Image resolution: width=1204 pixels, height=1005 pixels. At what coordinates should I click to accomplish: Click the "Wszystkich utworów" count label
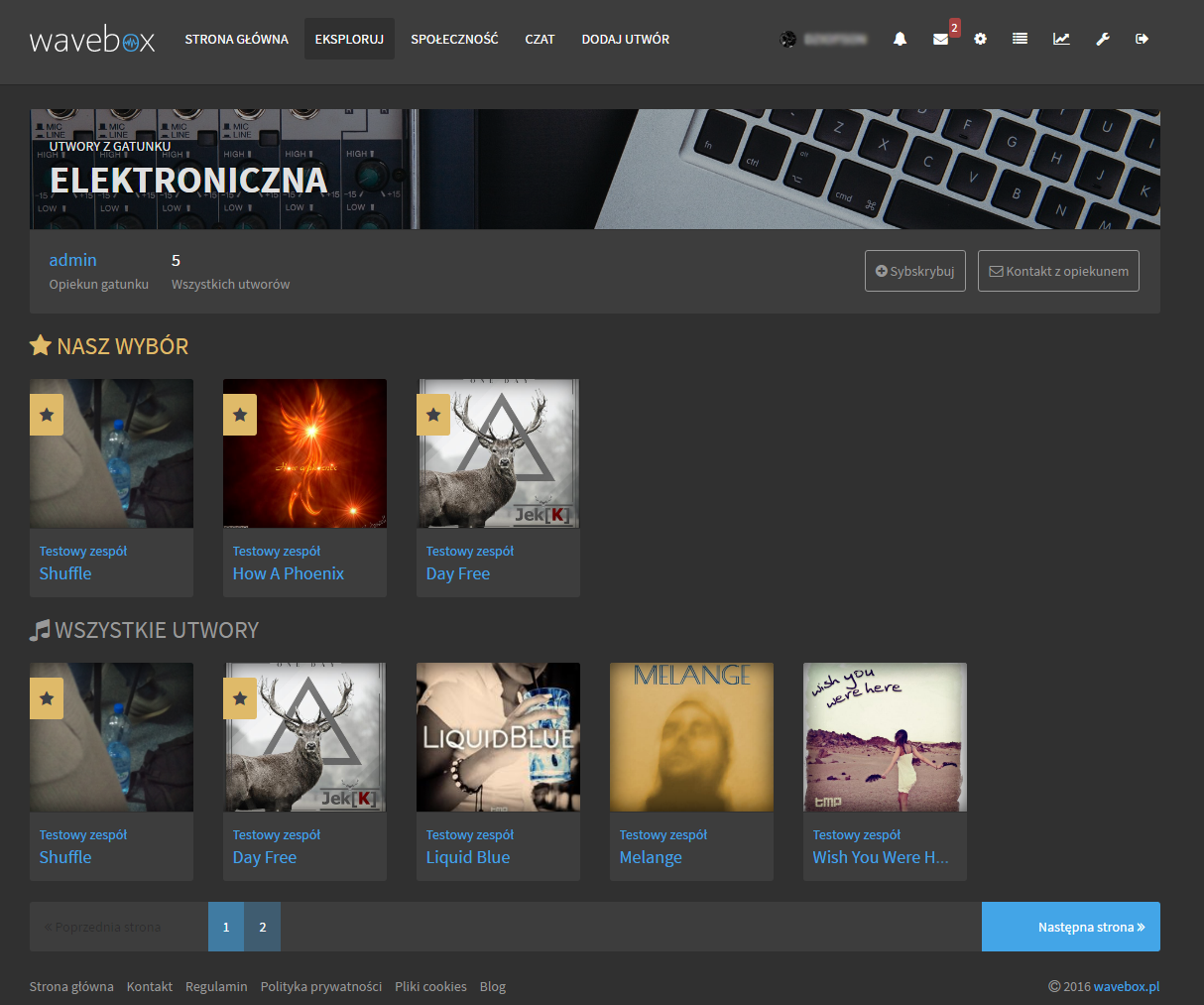point(231,284)
